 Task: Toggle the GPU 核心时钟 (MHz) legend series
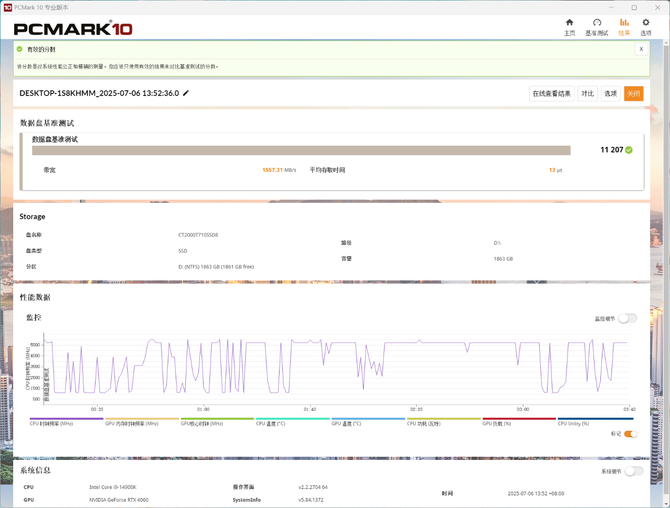point(217,422)
